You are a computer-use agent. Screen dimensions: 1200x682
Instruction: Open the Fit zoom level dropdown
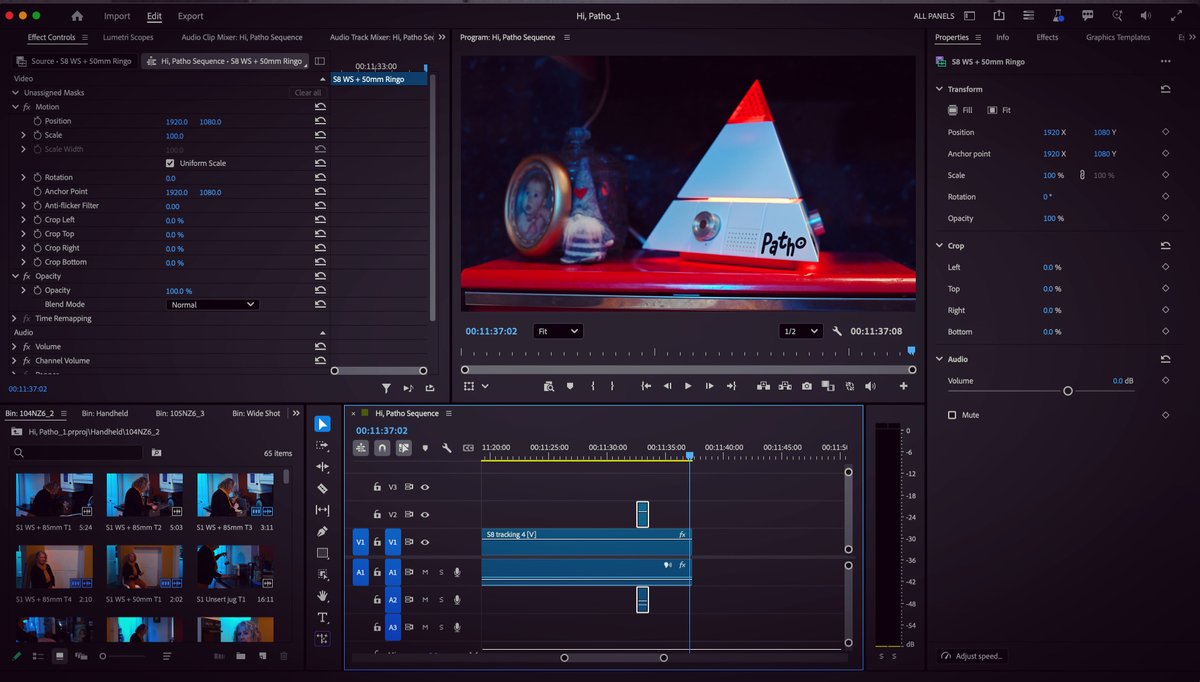coord(558,331)
